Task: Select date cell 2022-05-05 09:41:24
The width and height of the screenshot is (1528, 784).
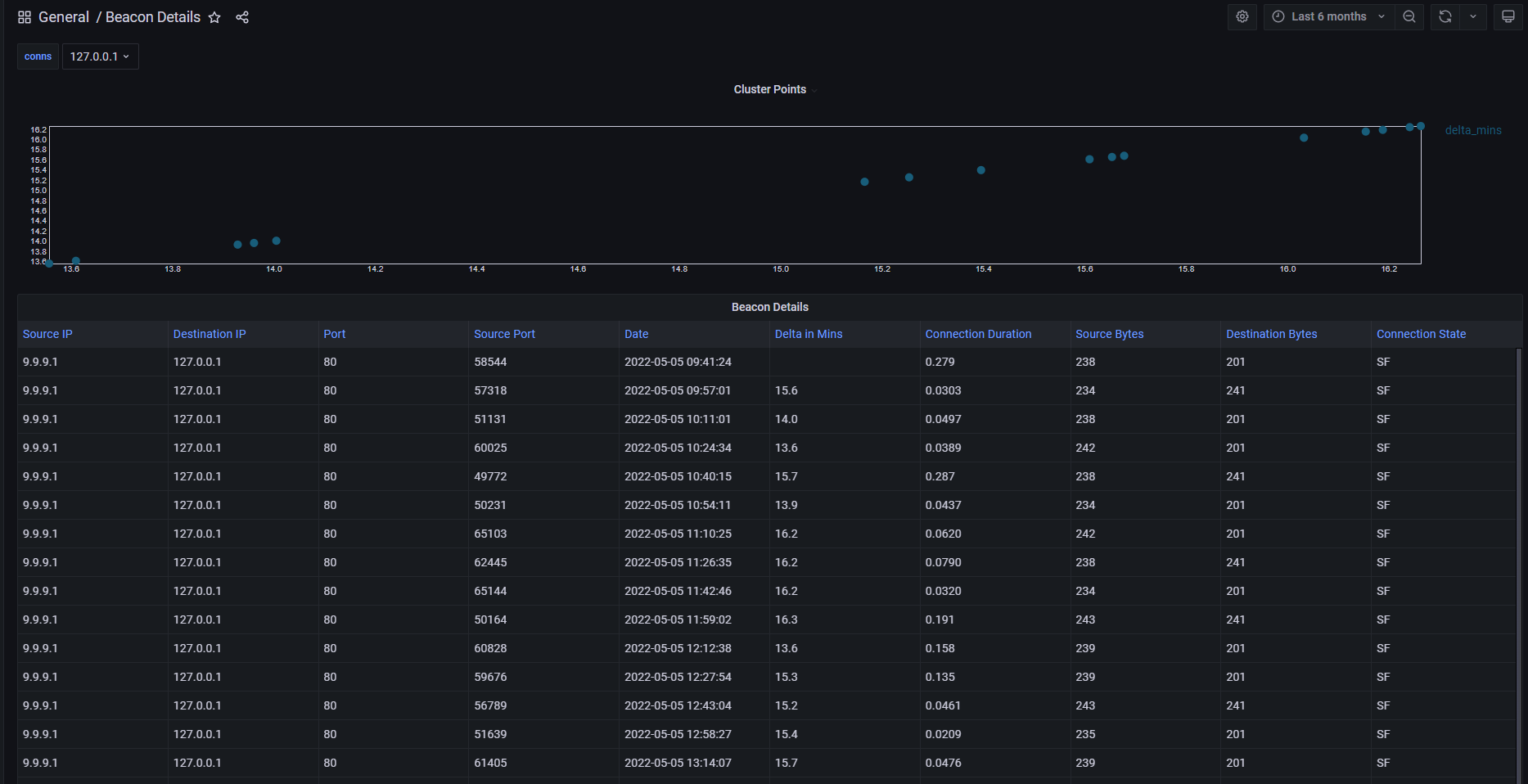Action: point(694,362)
